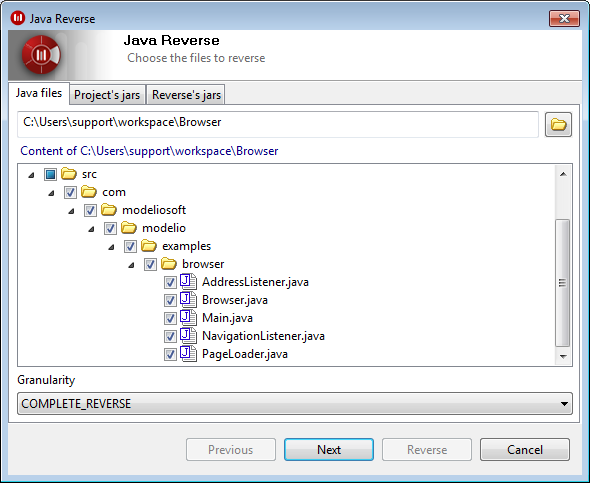Click the Browser.java file icon
The height and width of the screenshot is (486, 592).
[188, 300]
